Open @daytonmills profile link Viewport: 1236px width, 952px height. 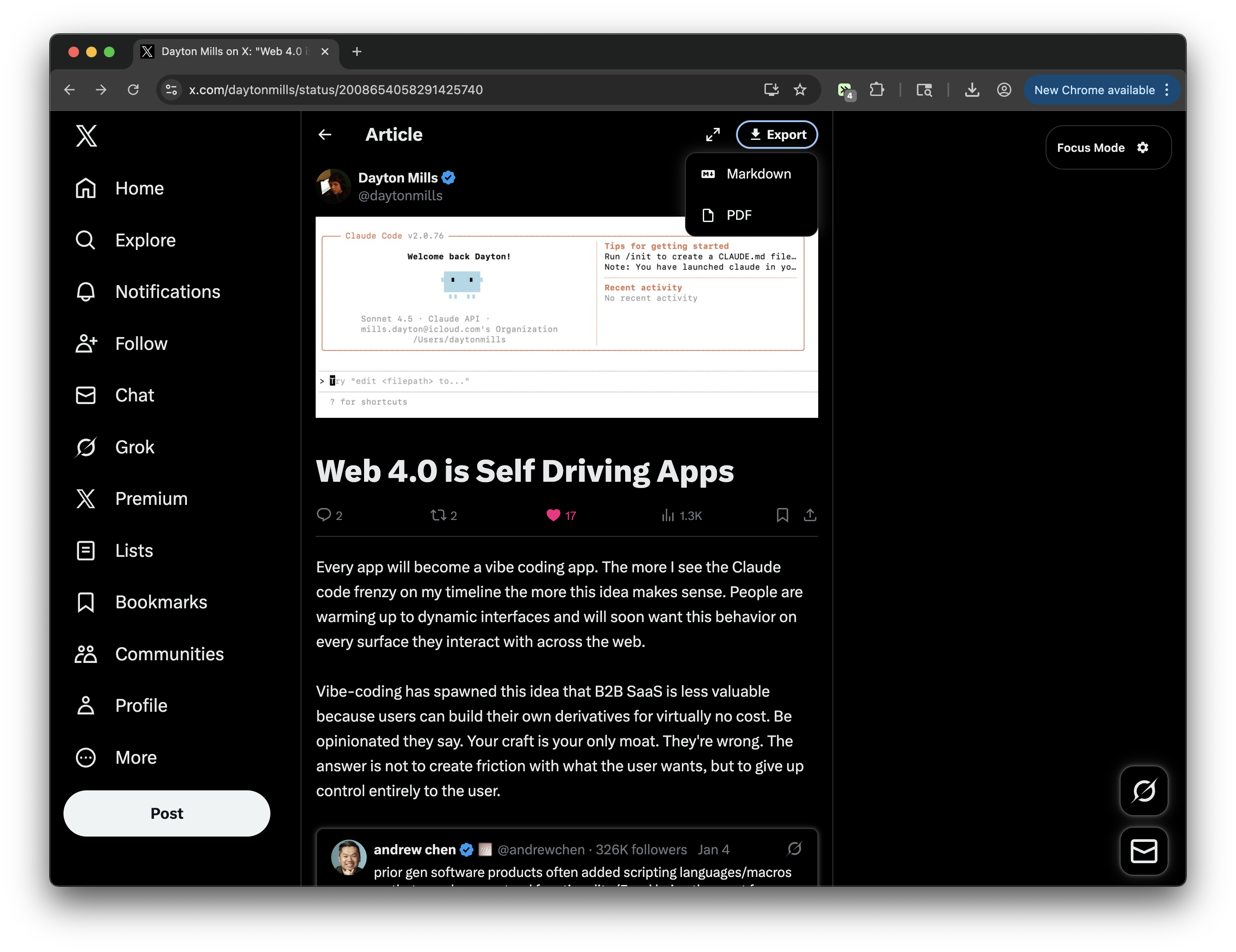point(400,196)
